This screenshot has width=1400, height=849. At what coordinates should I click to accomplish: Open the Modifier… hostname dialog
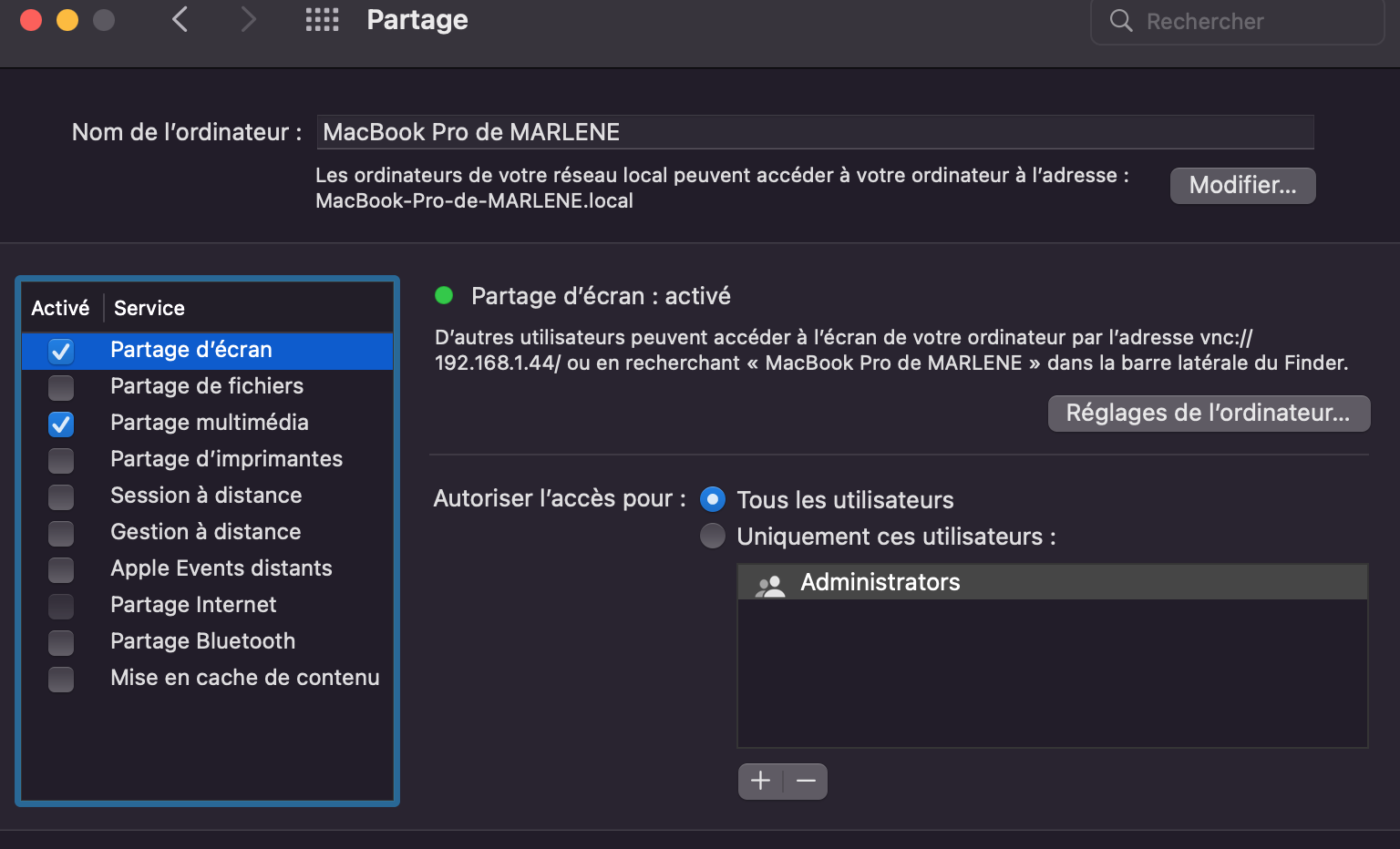coord(1242,186)
